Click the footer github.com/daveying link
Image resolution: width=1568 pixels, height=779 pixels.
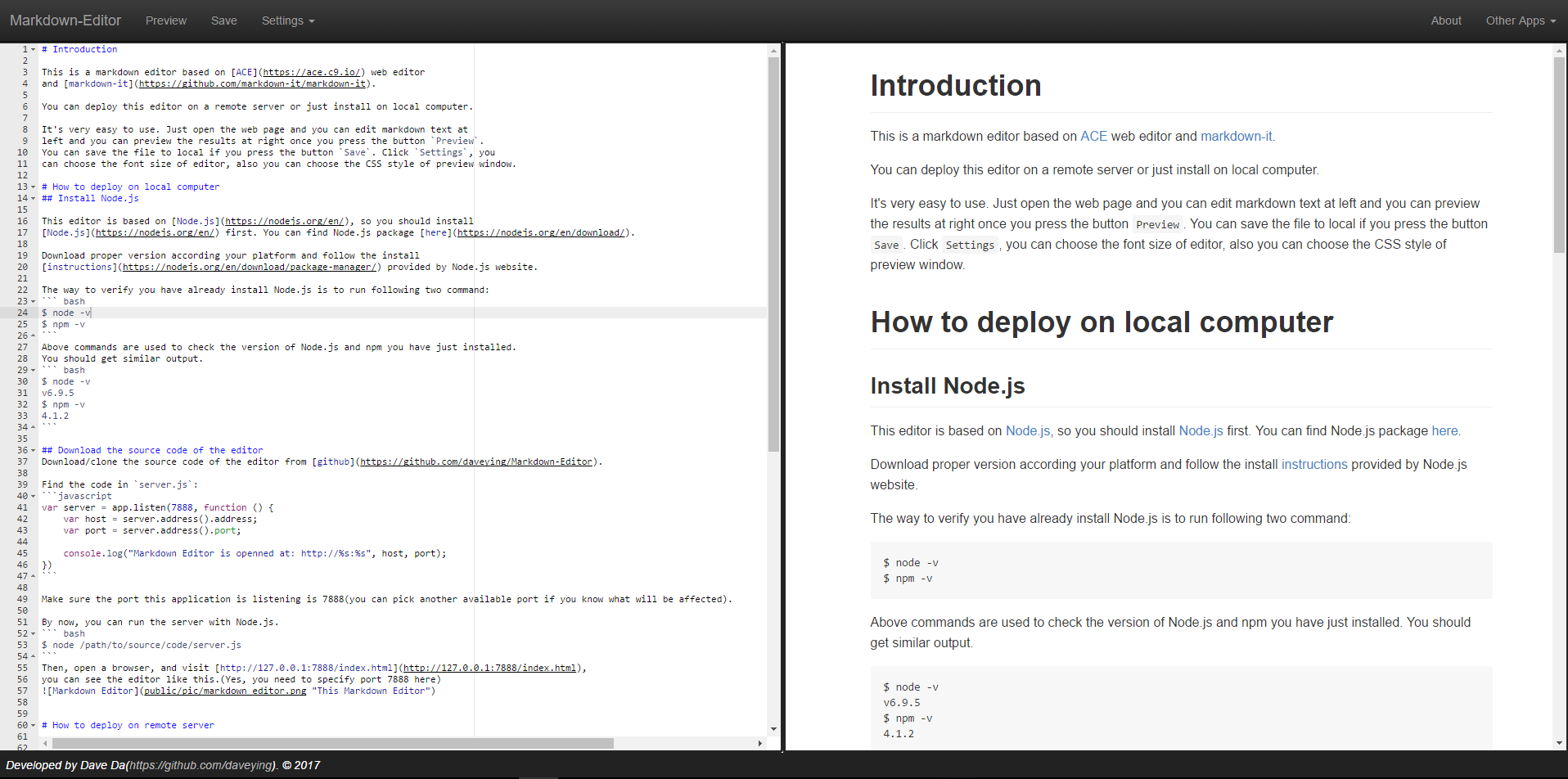click(x=201, y=765)
